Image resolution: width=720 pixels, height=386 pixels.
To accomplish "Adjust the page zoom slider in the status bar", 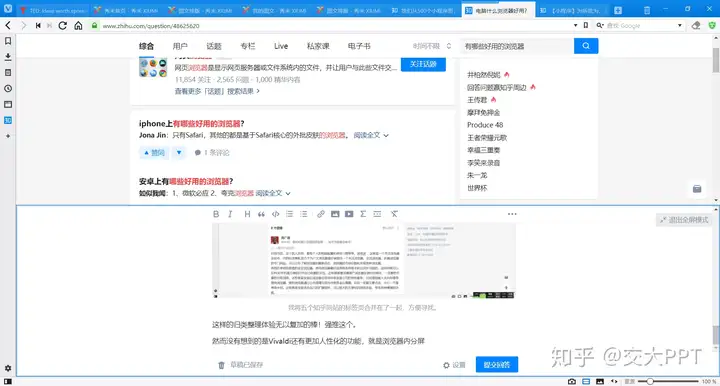I will click(x=668, y=381).
